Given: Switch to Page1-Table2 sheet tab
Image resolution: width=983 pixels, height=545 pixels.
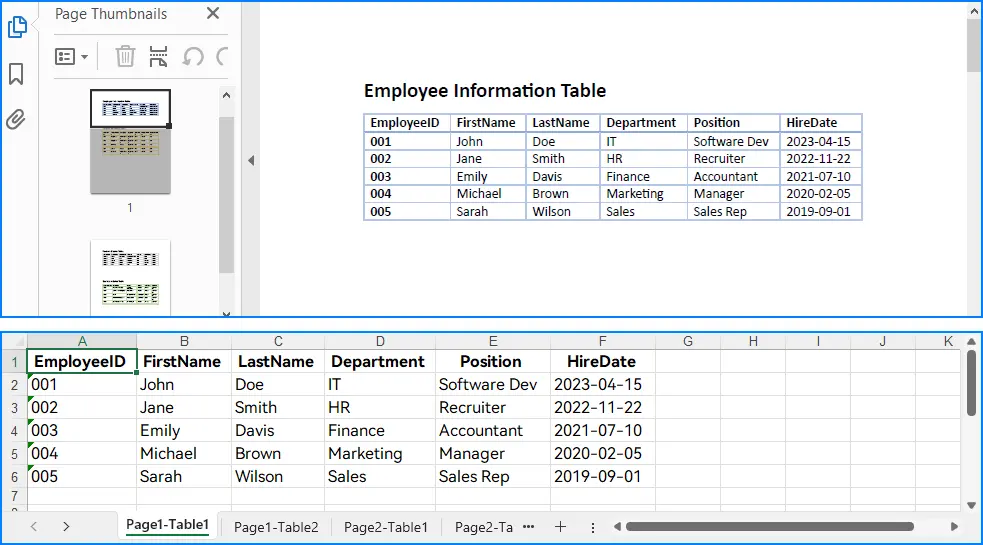Looking at the screenshot, I should coord(276,527).
